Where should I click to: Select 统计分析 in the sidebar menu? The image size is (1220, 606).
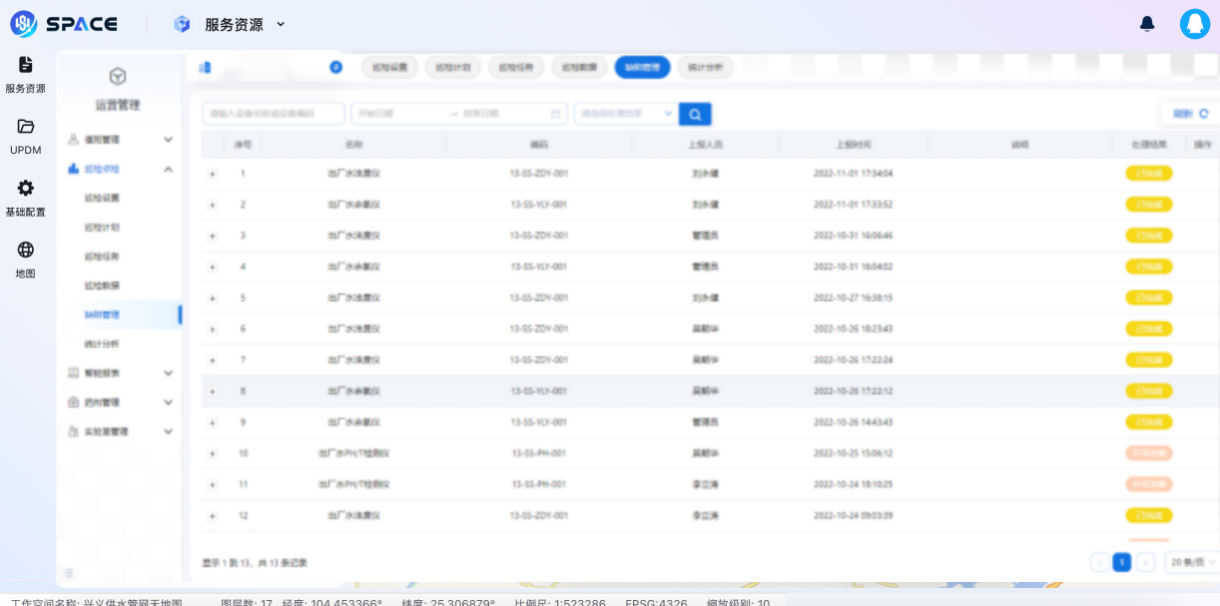[x=102, y=344]
